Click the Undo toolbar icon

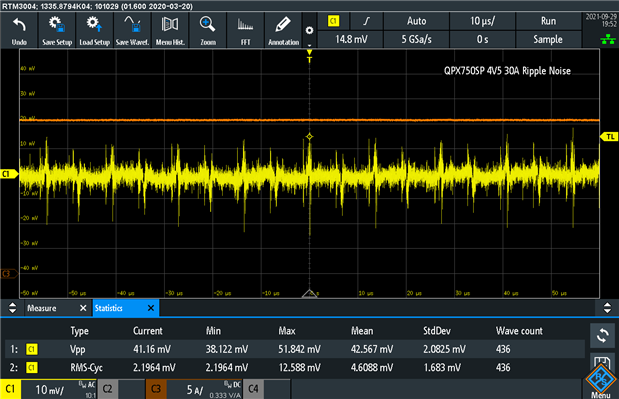click(x=19, y=30)
